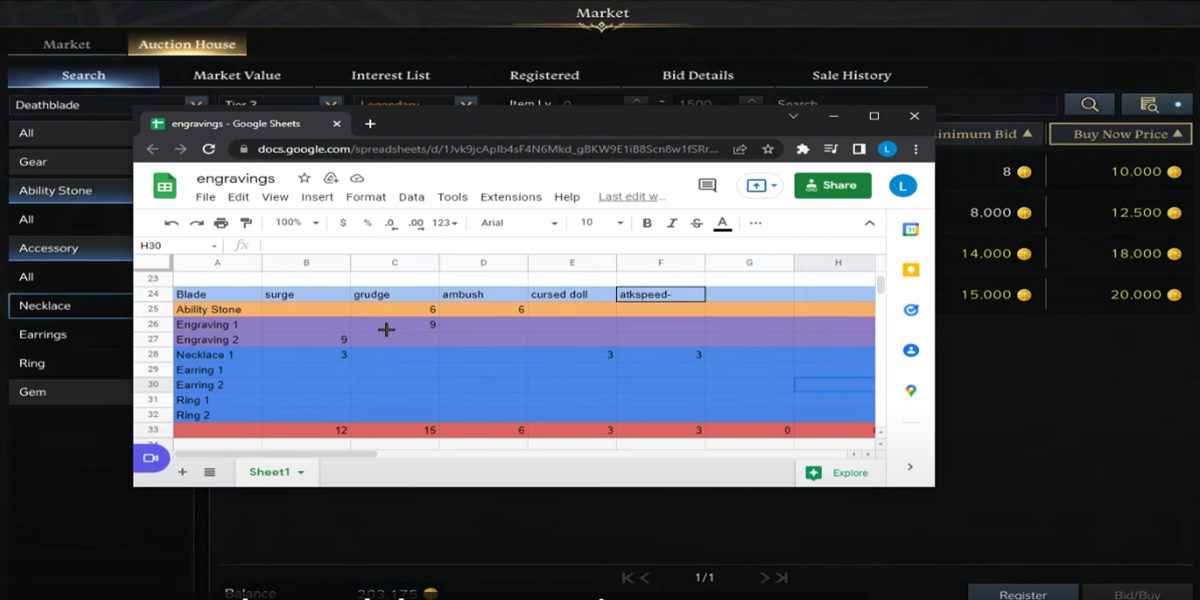Open the Extensions menu

click(x=511, y=197)
